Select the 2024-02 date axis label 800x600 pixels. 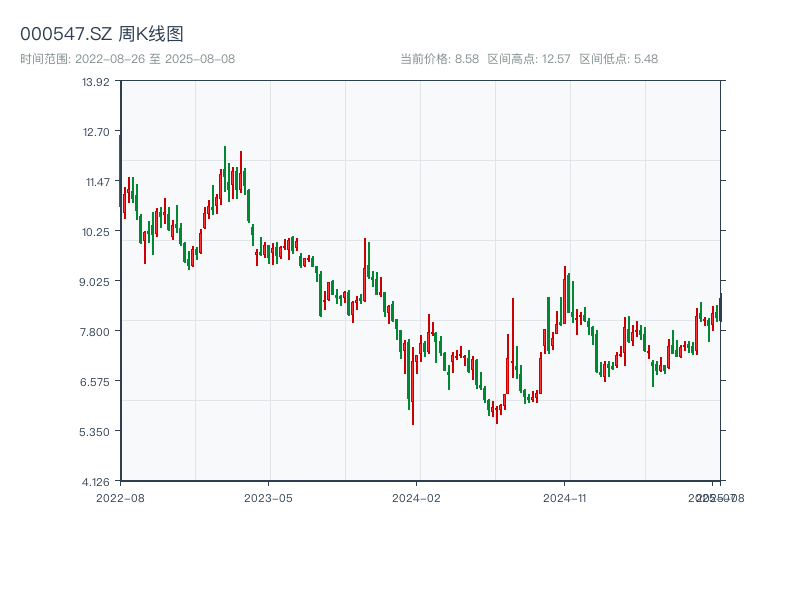[416, 497]
